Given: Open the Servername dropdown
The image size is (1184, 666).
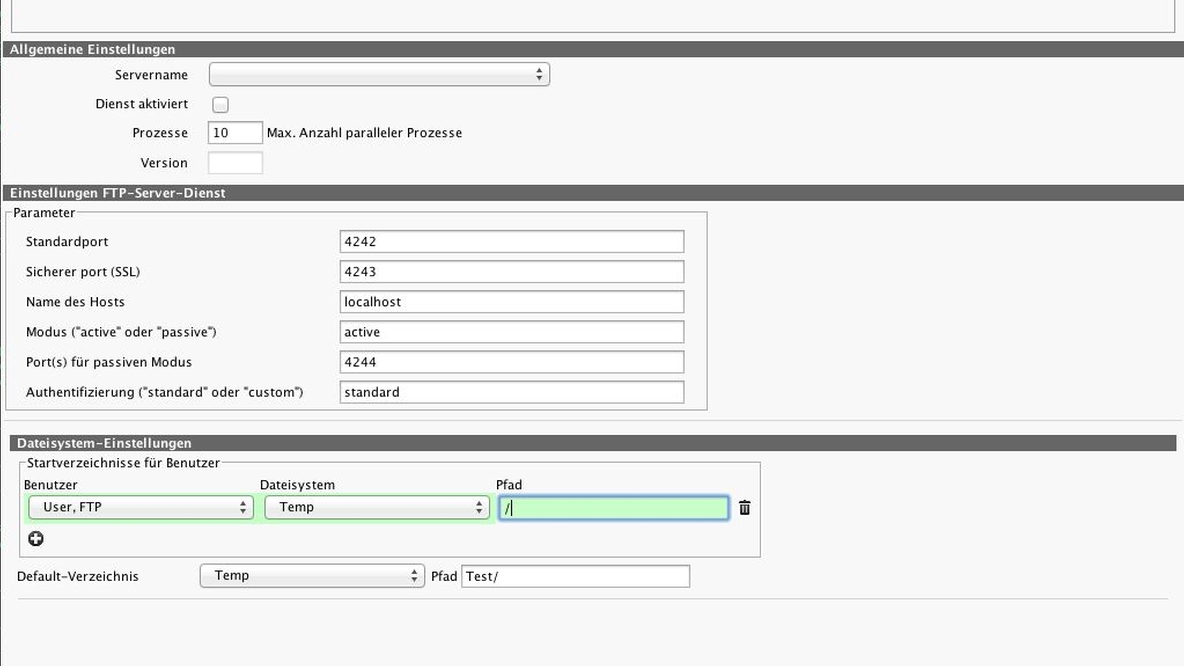Looking at the screenshot, I should [379, 75].
